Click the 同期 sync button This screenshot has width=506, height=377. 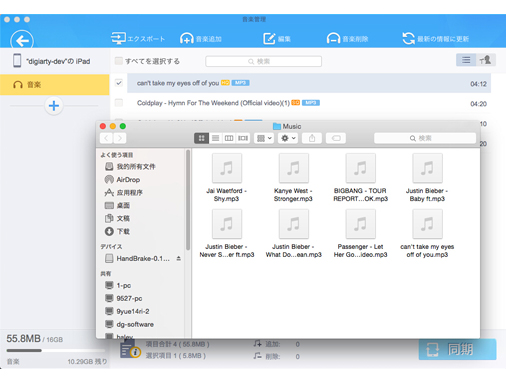pos(457,349)
